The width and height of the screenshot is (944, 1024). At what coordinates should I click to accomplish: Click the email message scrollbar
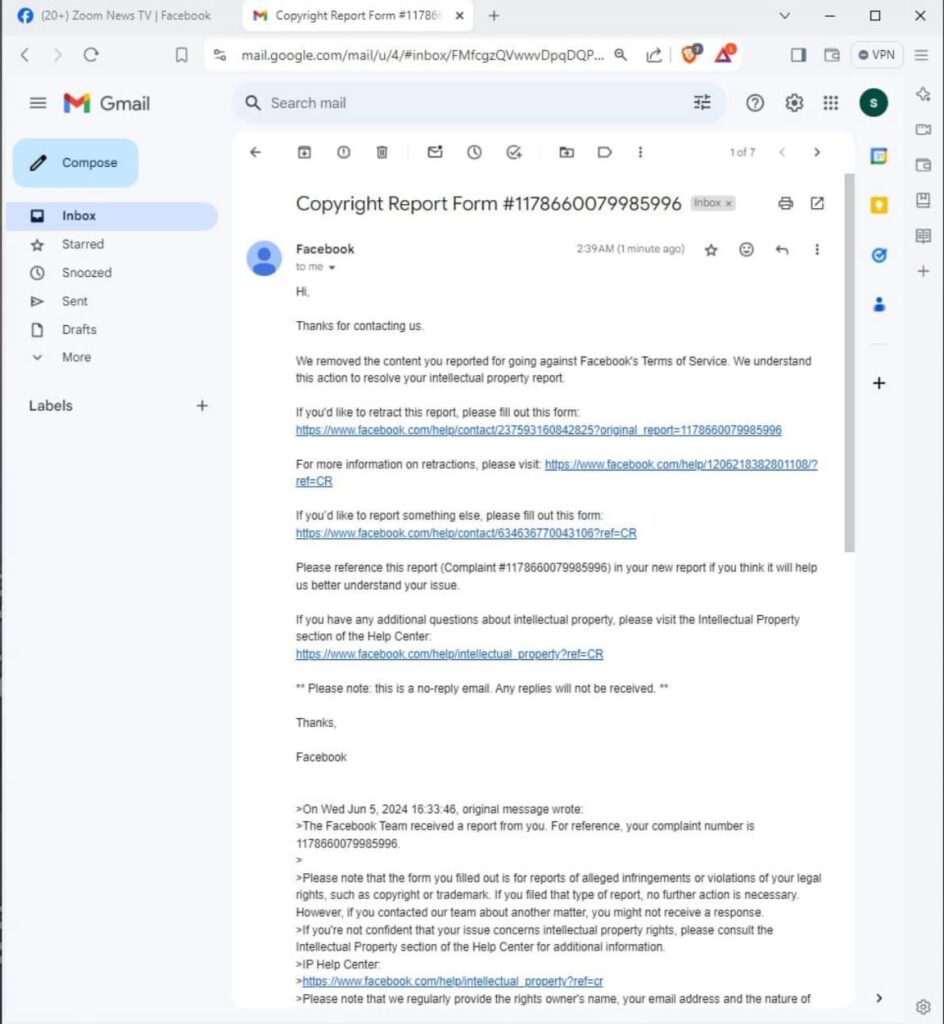pos(849,362)
